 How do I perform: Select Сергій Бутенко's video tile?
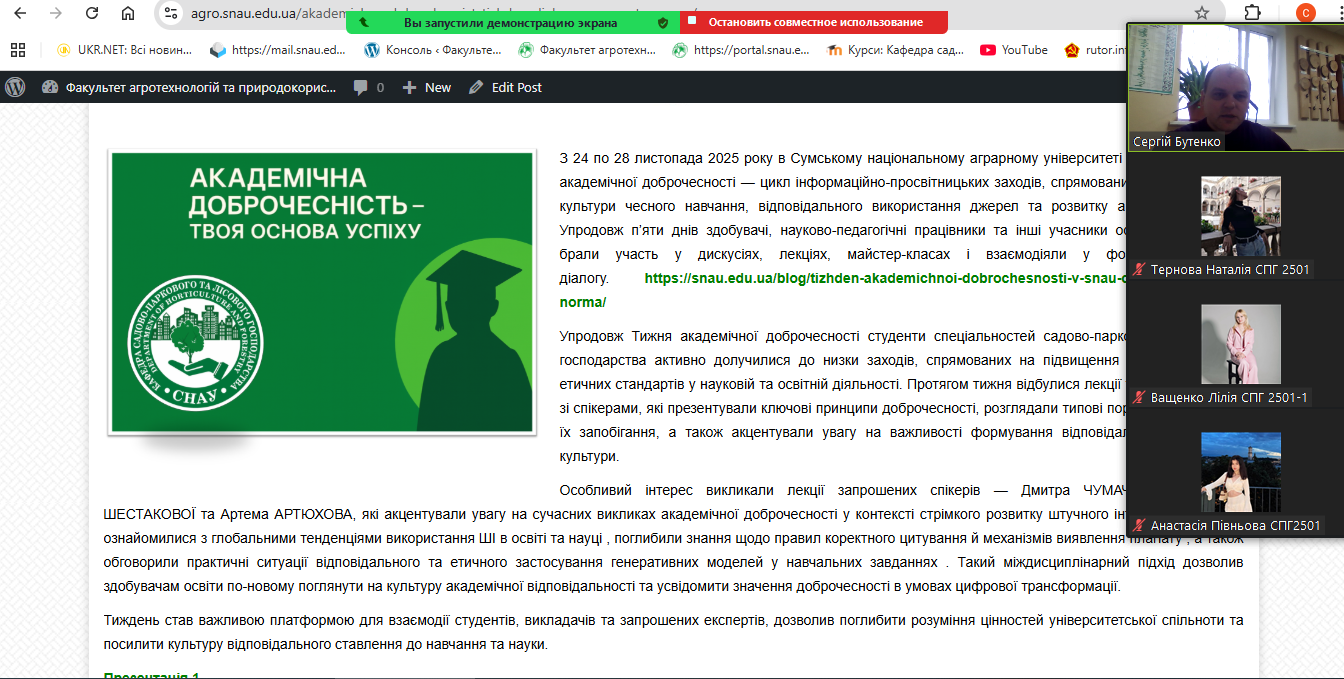coord(1235,87)
